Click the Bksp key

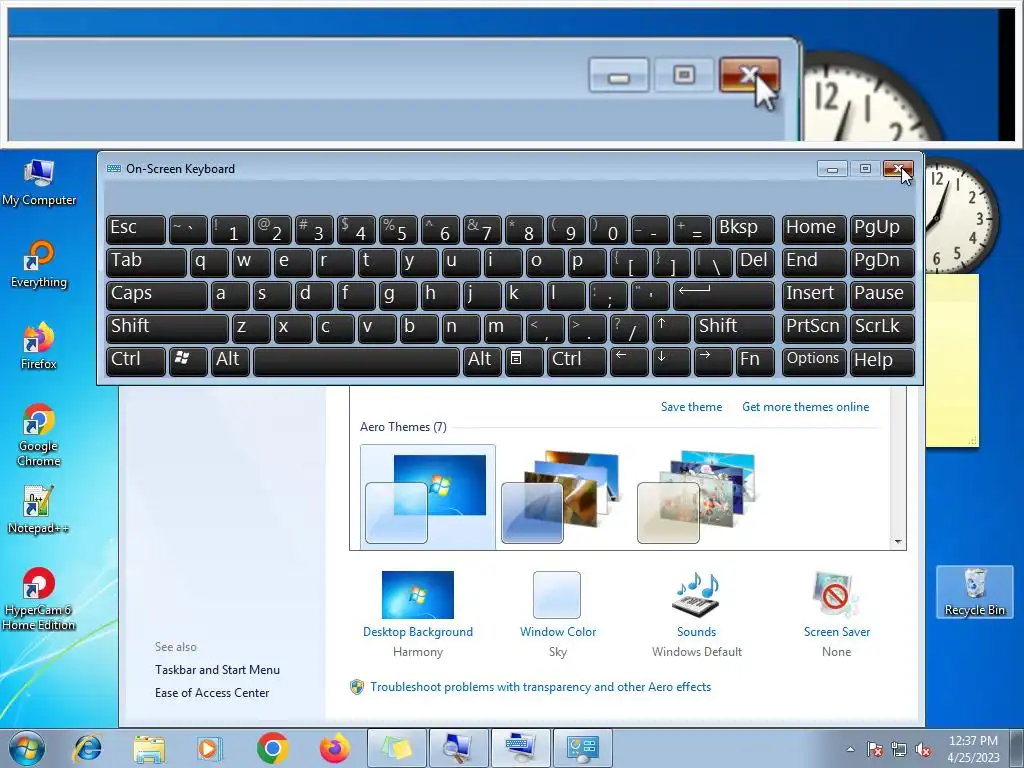(744, 229)
